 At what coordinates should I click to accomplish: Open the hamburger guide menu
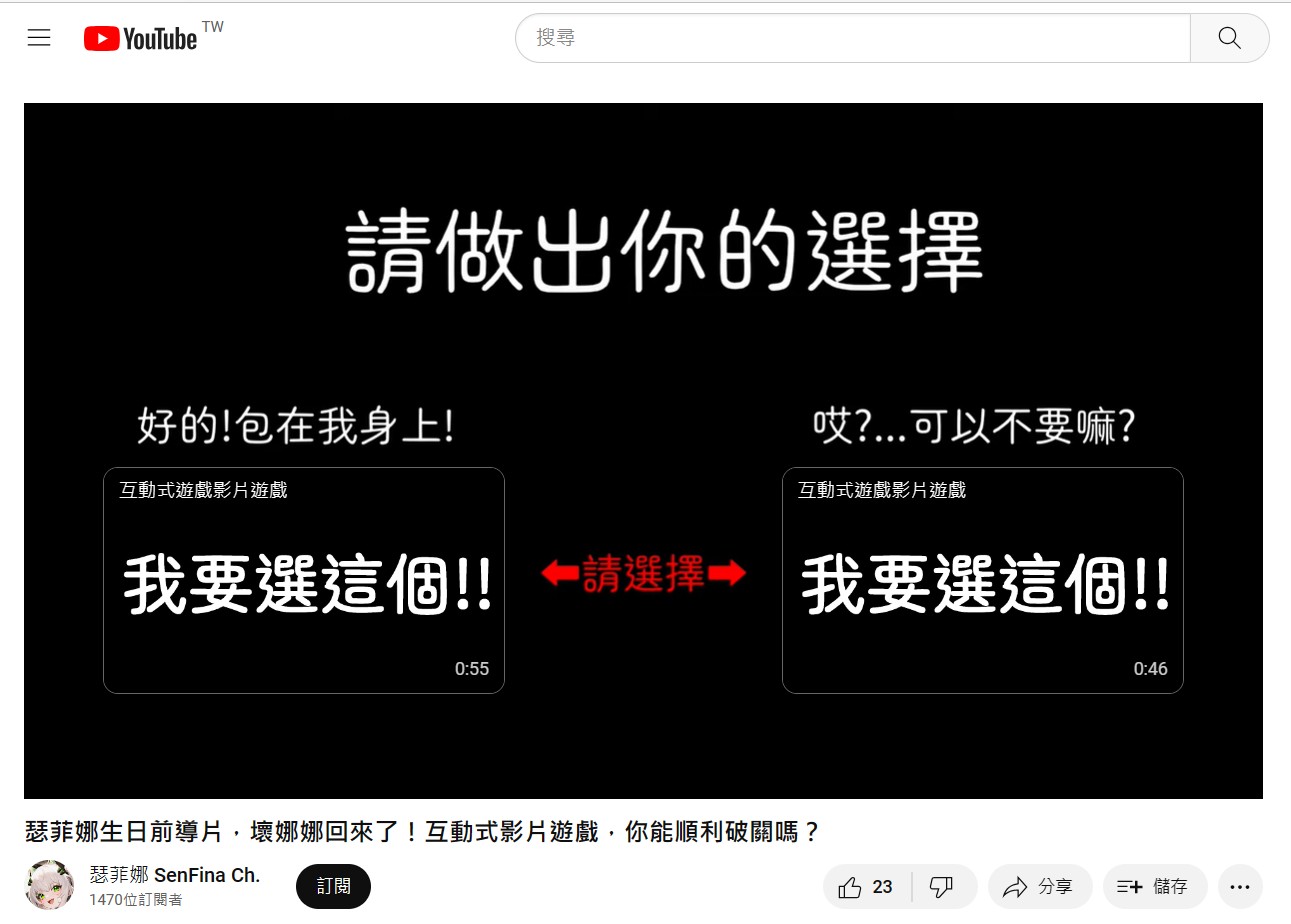tap(39, 38)
